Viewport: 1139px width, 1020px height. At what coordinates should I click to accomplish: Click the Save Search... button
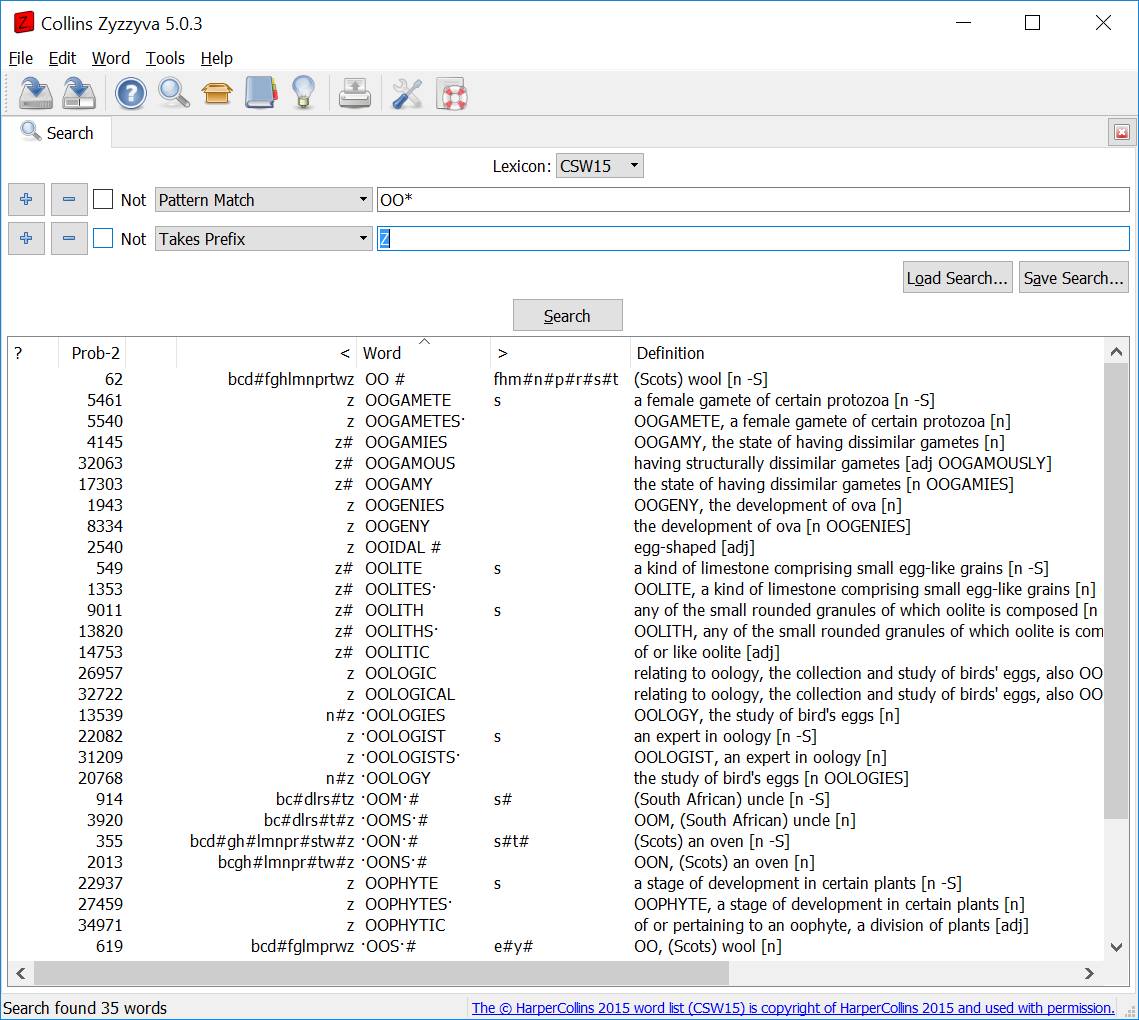tap(1074, 278)
